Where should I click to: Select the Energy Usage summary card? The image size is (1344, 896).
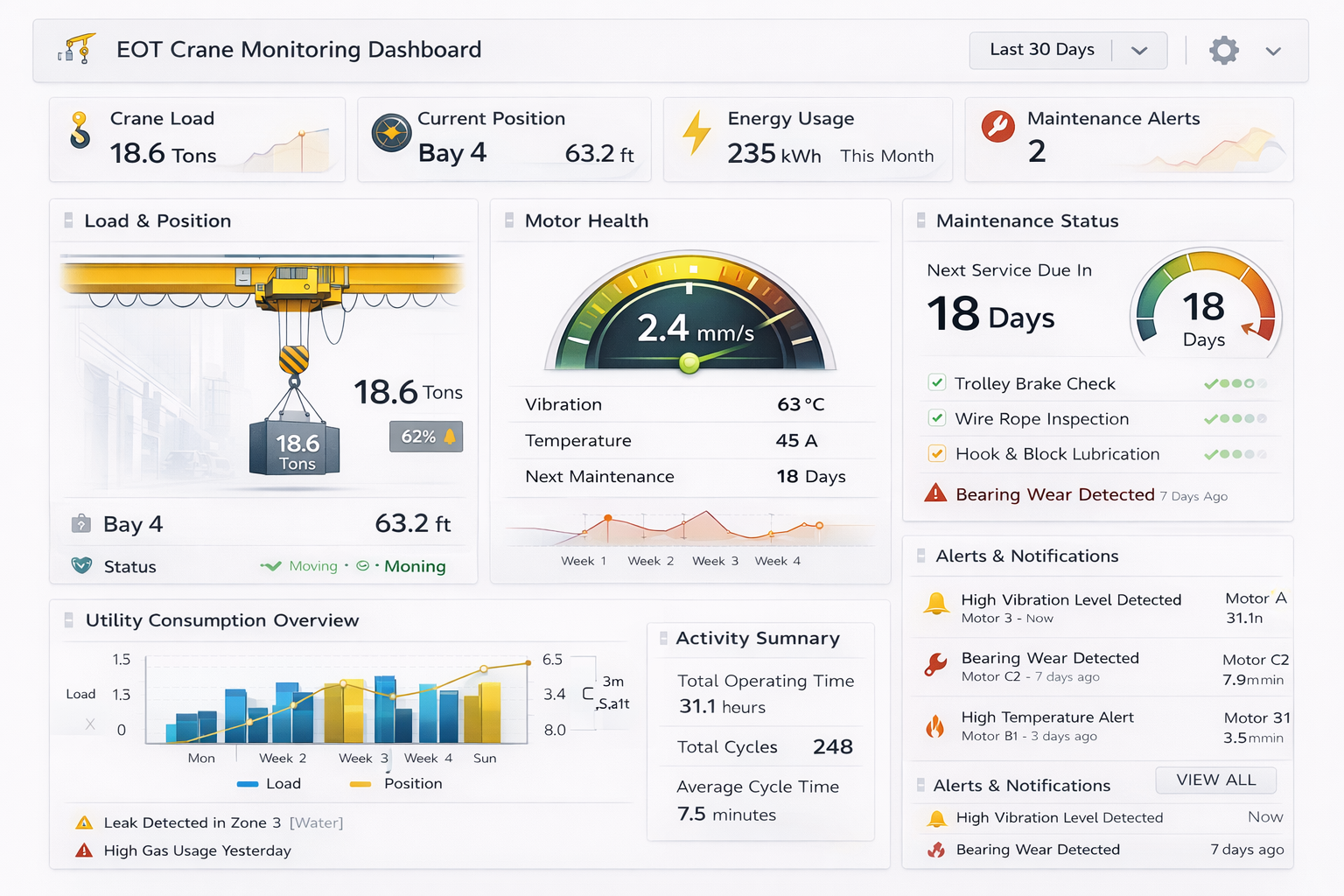807,140
